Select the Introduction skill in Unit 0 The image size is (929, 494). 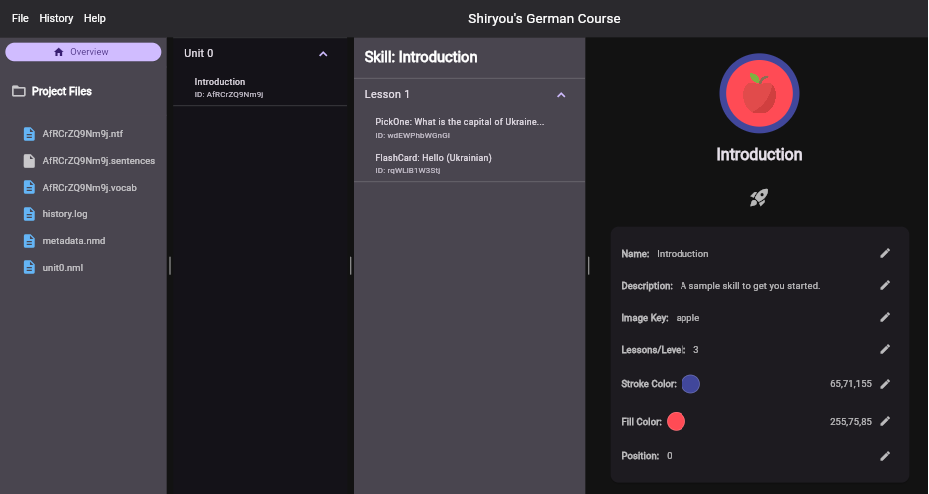(x=230, y=87)
